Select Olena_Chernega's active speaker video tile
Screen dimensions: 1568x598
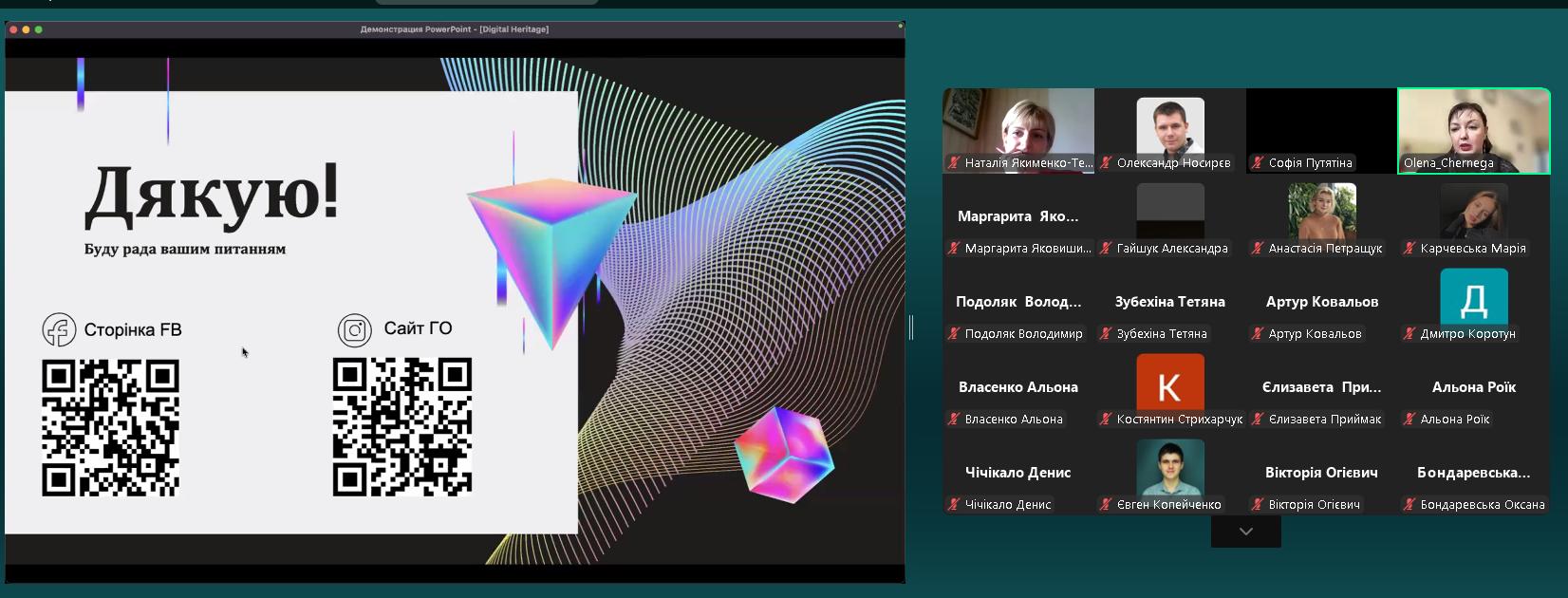coord(1474,131)
